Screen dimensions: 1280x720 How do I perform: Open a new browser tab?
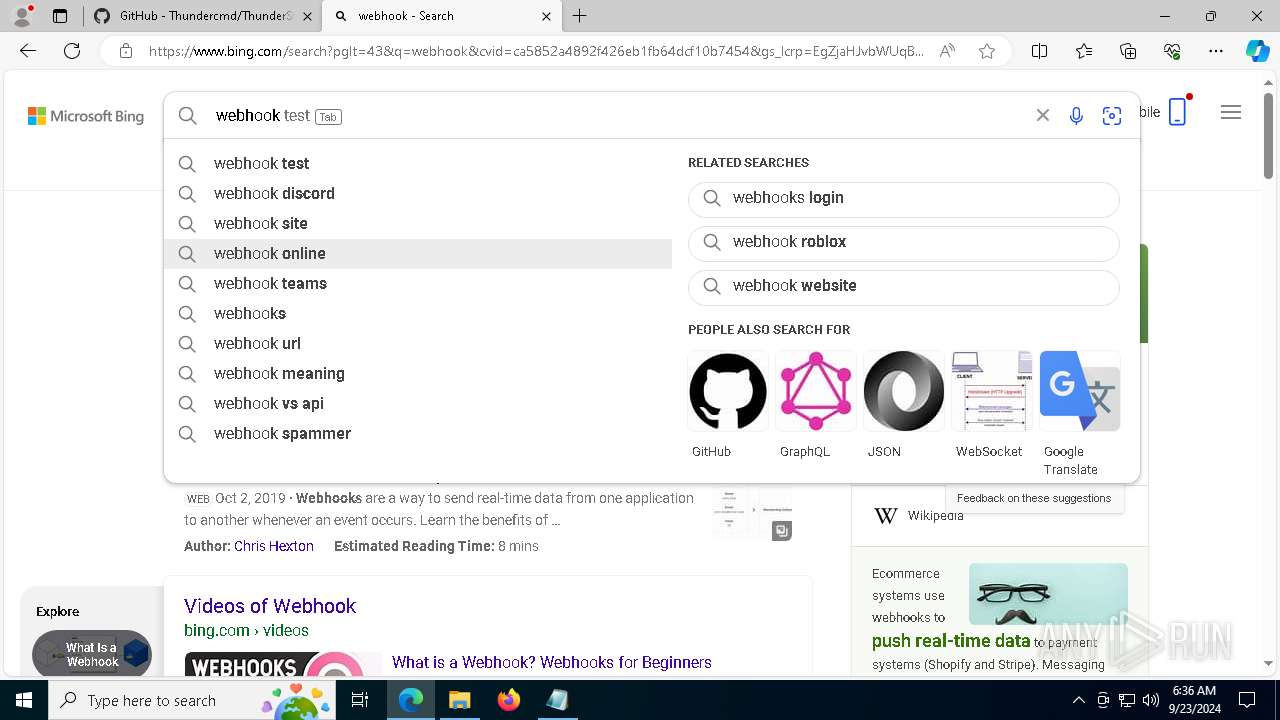pos(580,16)
